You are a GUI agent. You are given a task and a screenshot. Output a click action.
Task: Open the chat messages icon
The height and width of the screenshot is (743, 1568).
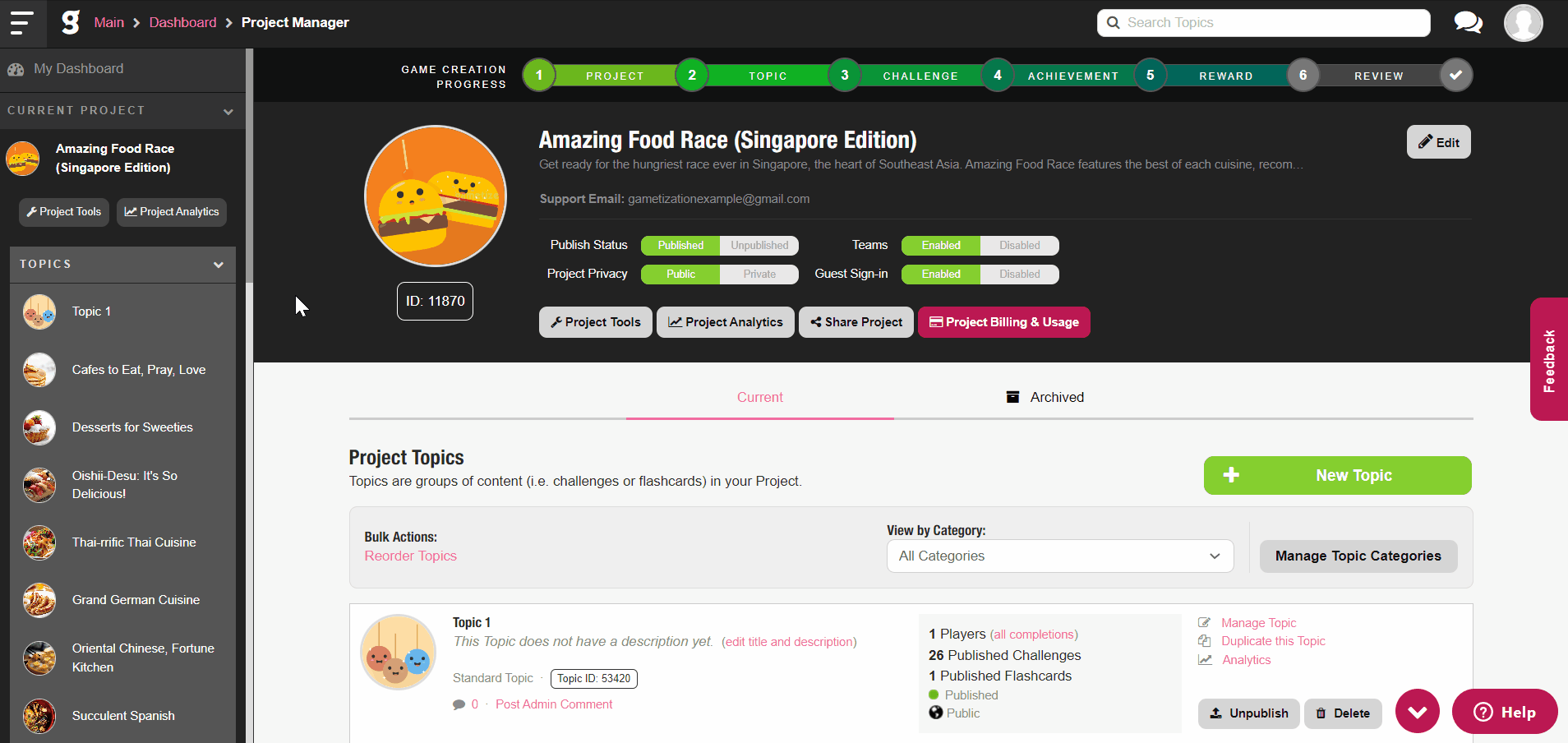tap(1468, 23)
